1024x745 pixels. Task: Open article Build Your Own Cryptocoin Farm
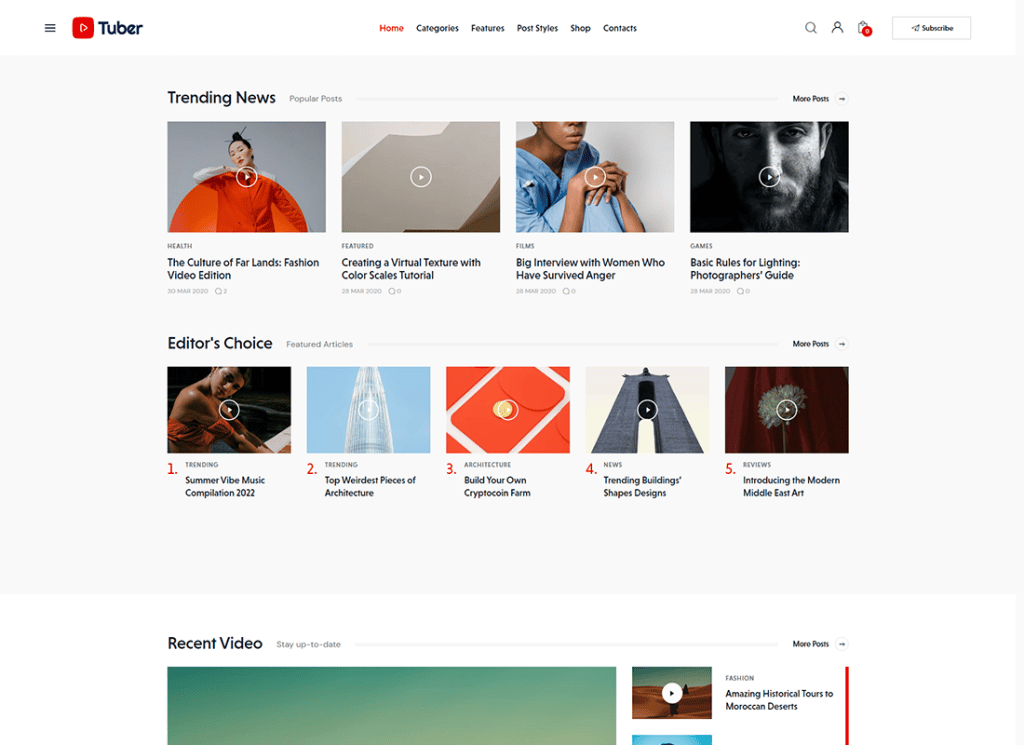pos(497,486)
